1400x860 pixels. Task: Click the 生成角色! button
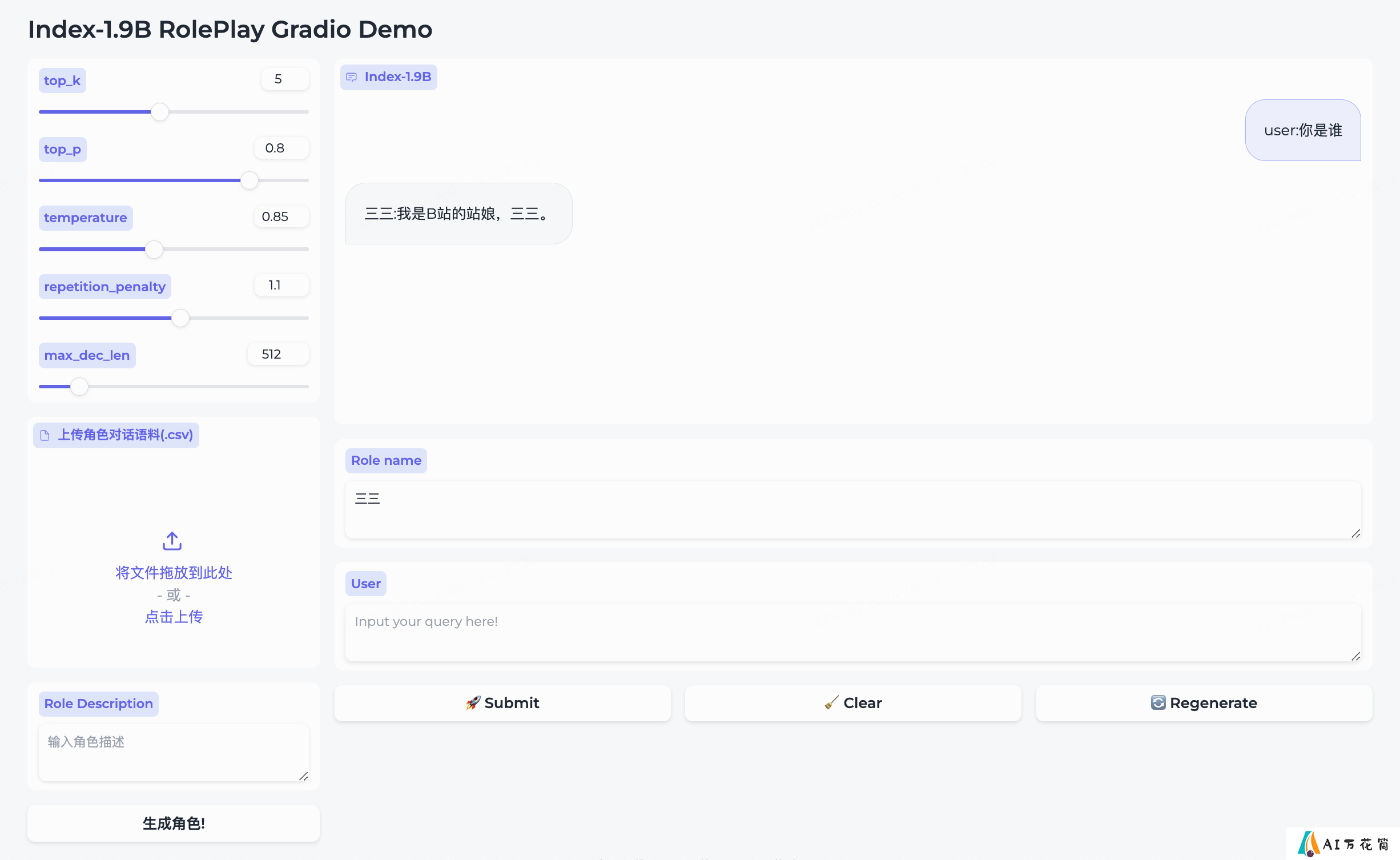tap(174, 823)
